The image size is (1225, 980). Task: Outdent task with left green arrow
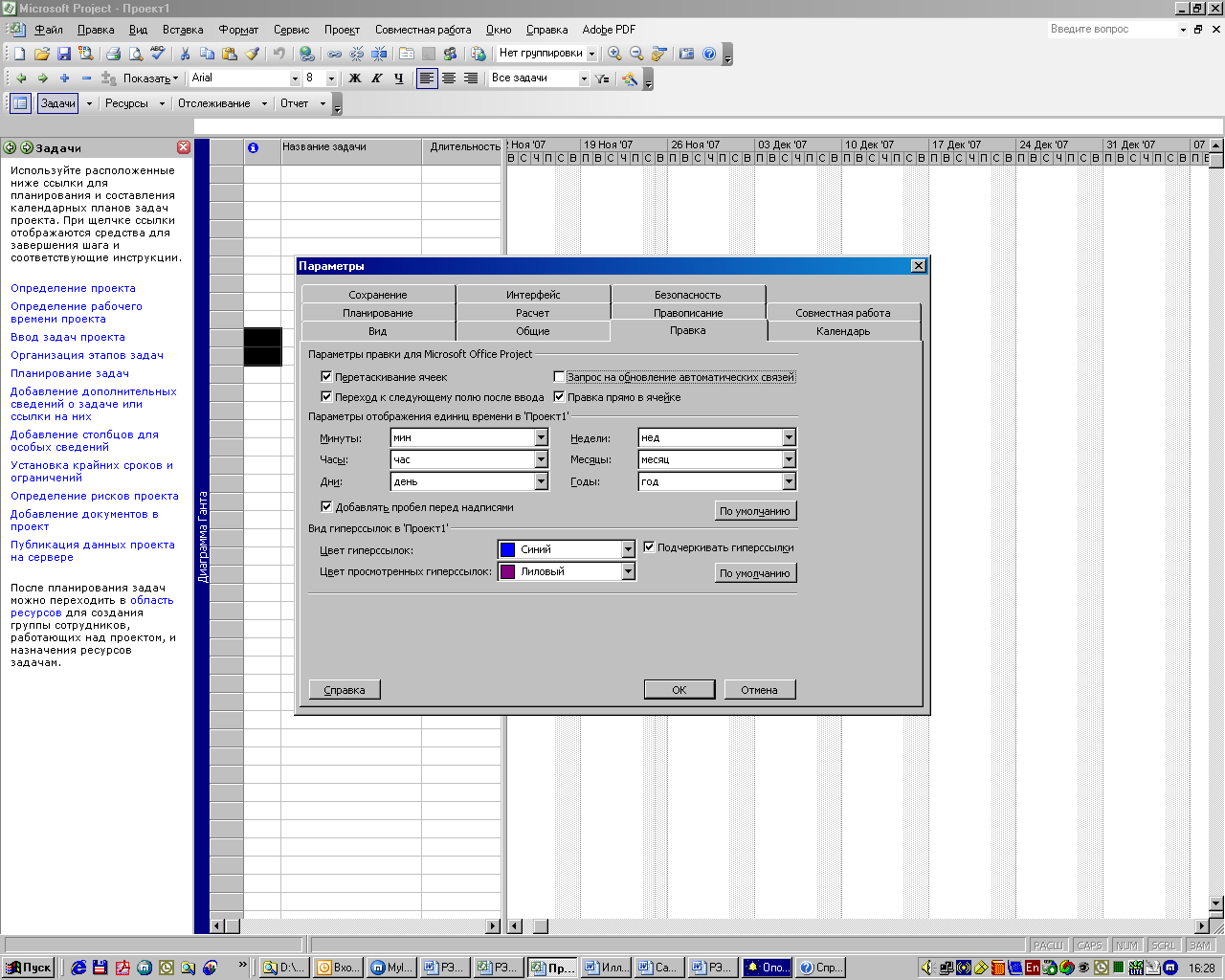[x=21, y=78]
